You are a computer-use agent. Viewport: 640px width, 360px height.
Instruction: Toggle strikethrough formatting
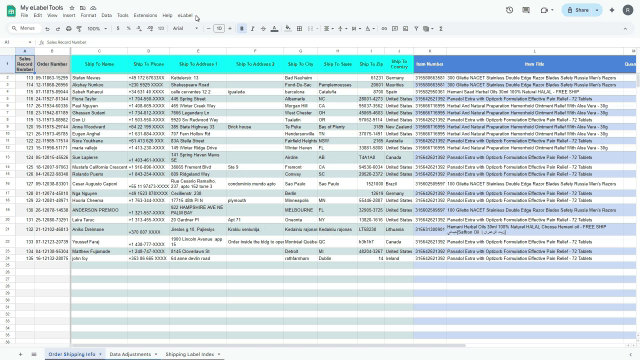coord(263,29)
